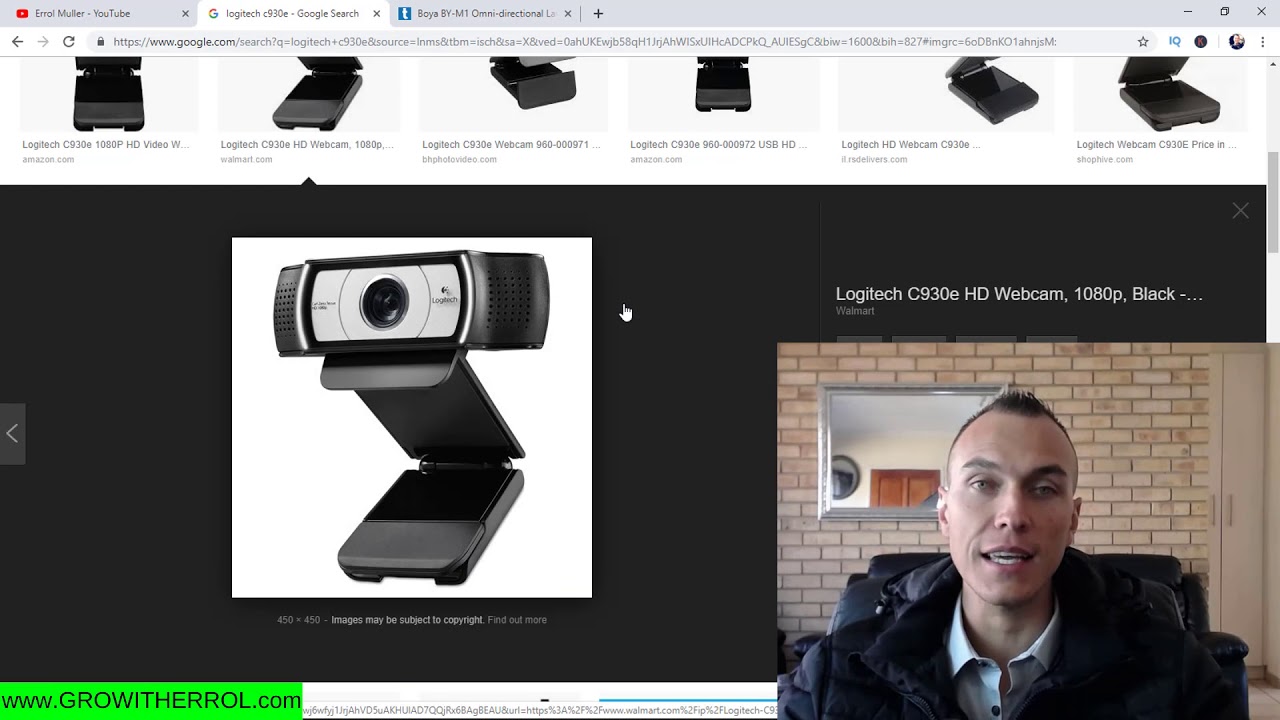Reload the Google Images page

[69, 42]
